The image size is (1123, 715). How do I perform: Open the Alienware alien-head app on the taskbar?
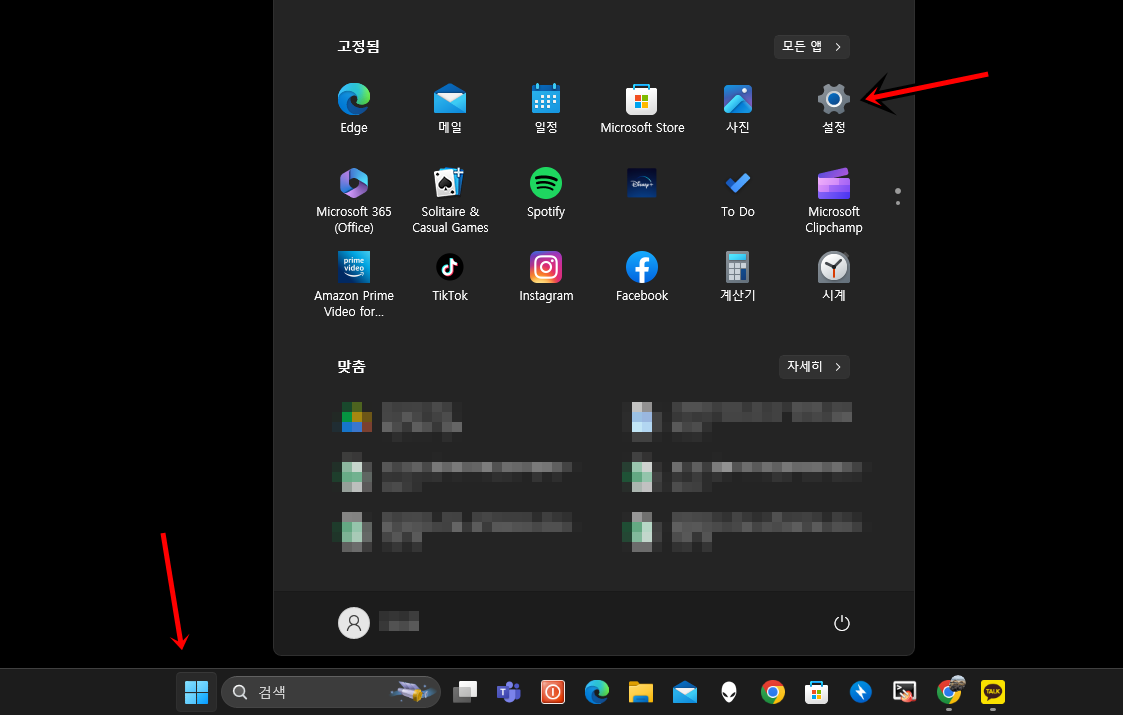pyautogui.click(x=728, y=692)
